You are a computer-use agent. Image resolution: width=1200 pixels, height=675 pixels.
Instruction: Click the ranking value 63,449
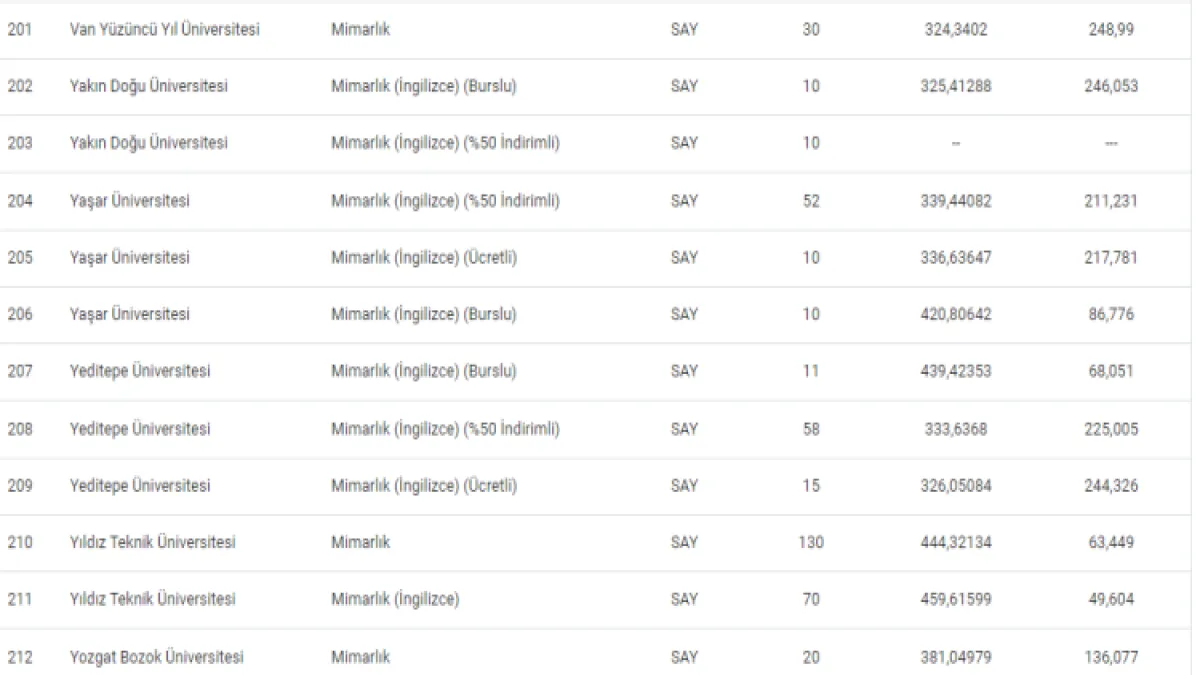point(1113,543)
